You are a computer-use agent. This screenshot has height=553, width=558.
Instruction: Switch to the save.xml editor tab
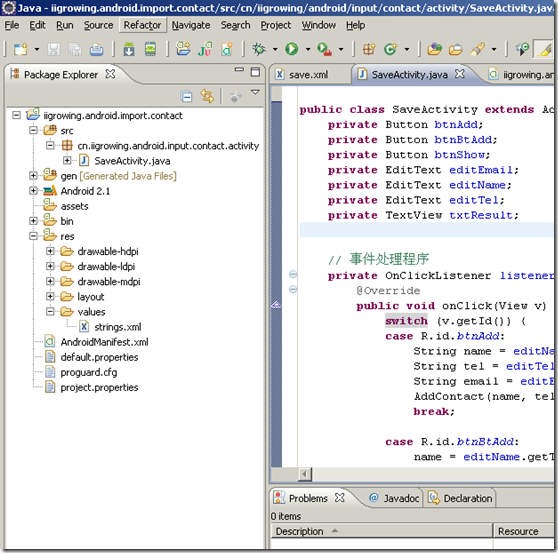pos(308,75)
